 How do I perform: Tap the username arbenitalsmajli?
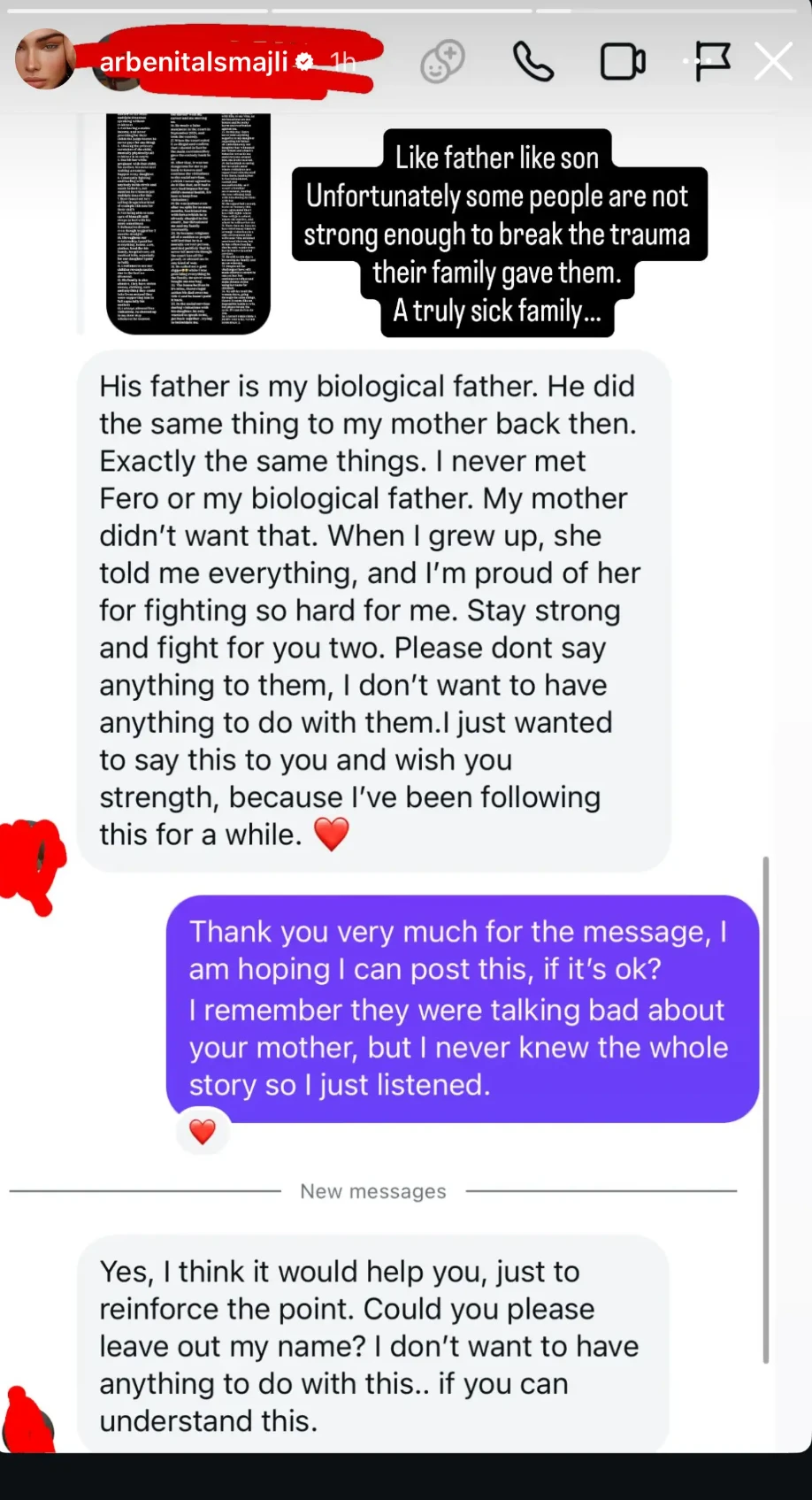point(194,62)
